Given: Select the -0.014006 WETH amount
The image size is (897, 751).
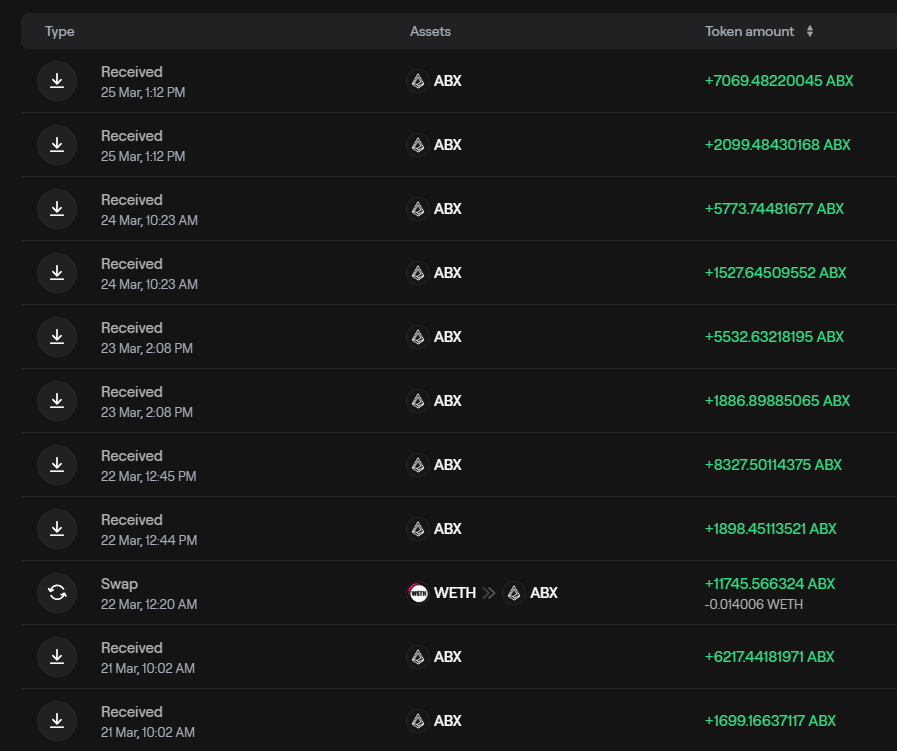Looking at the screenshot, I should tap(754, 605).
